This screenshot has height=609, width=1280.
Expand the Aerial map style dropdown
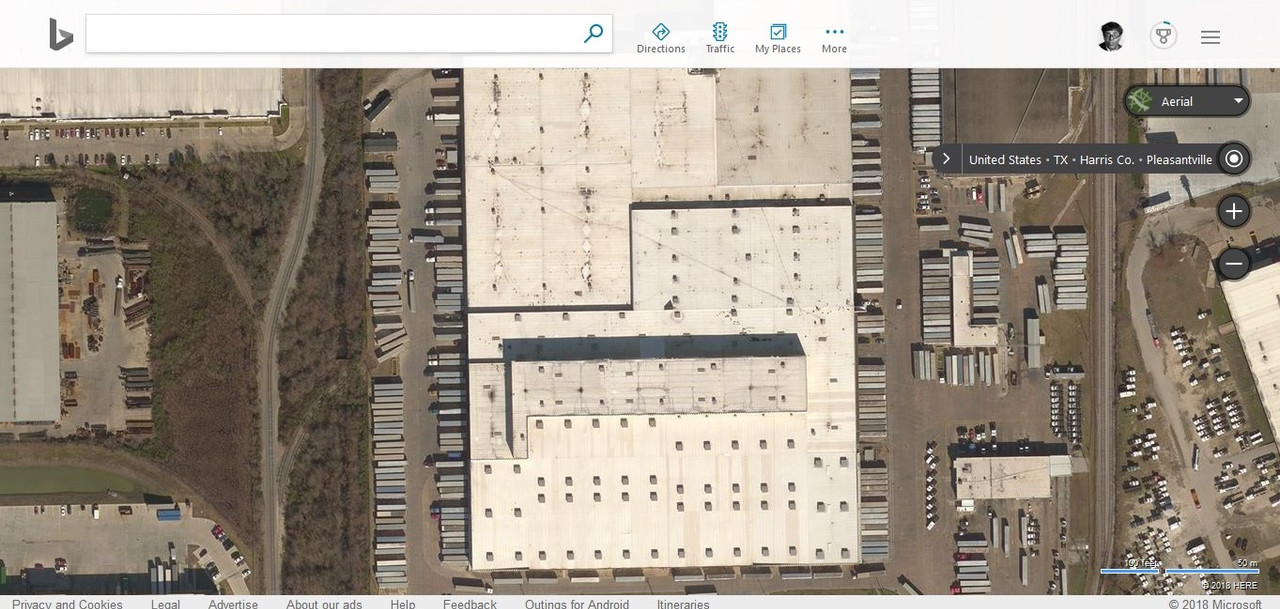[1187, 101]
